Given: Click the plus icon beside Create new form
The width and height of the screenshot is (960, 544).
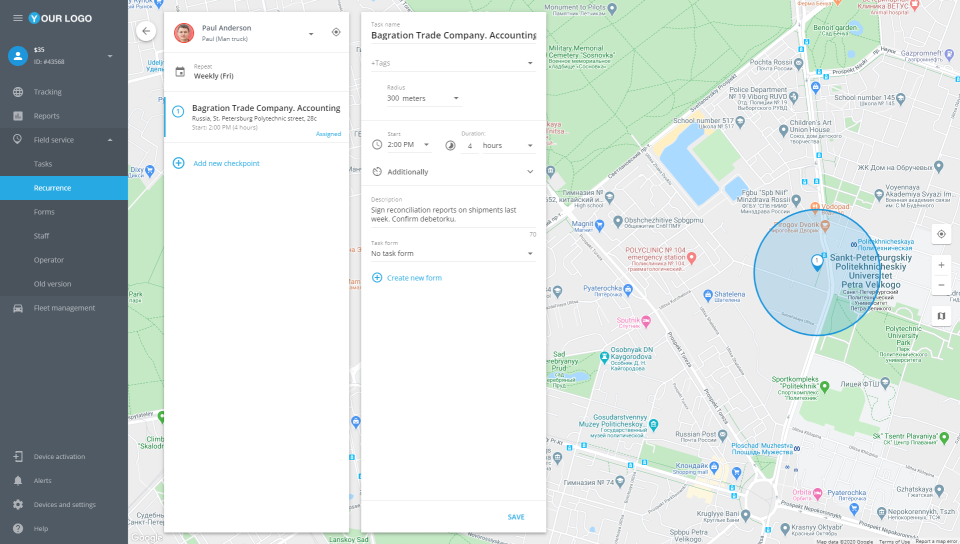Looking at the screenshot, I should point(377,278).
